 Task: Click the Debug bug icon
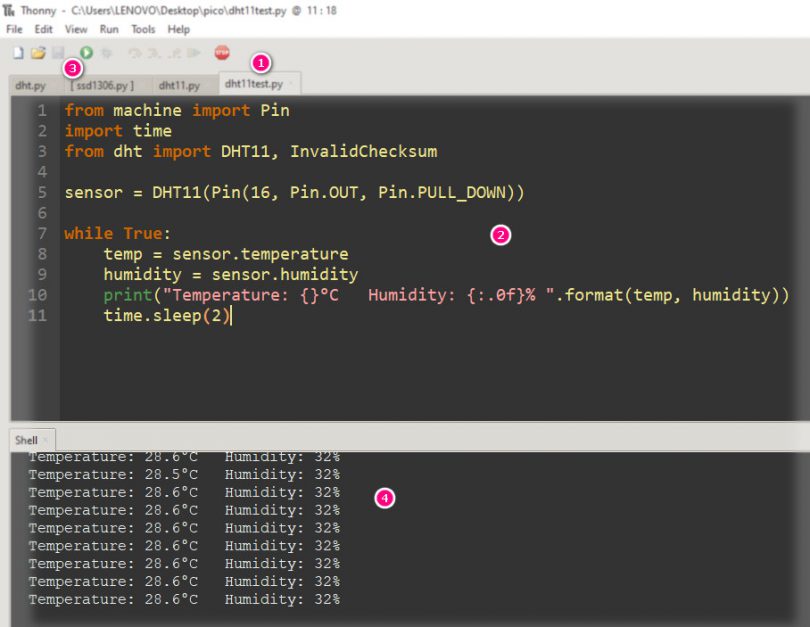107,52
